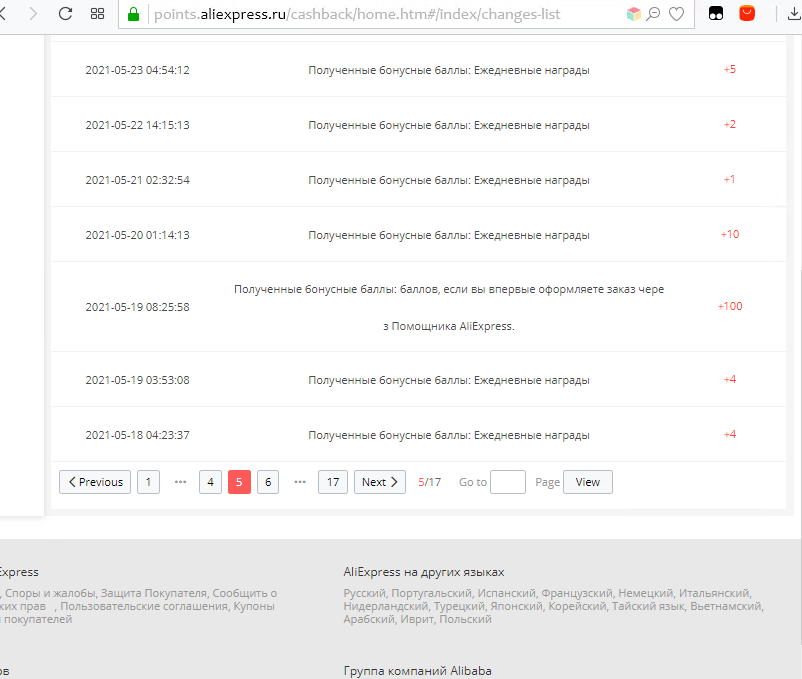The width and height of the screenshot is (802, 679).
Task: Click ellipsis between pages 1 and 4
Action: (180, 482)
